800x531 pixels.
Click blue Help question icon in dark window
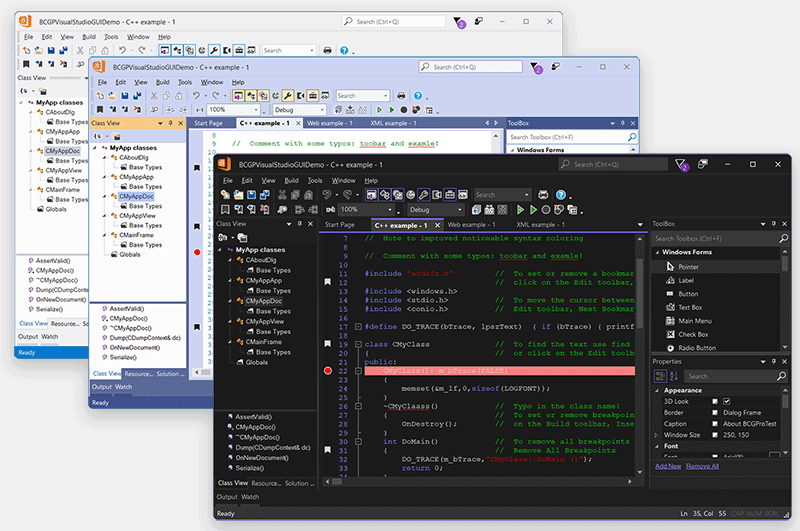click(560, 195)
